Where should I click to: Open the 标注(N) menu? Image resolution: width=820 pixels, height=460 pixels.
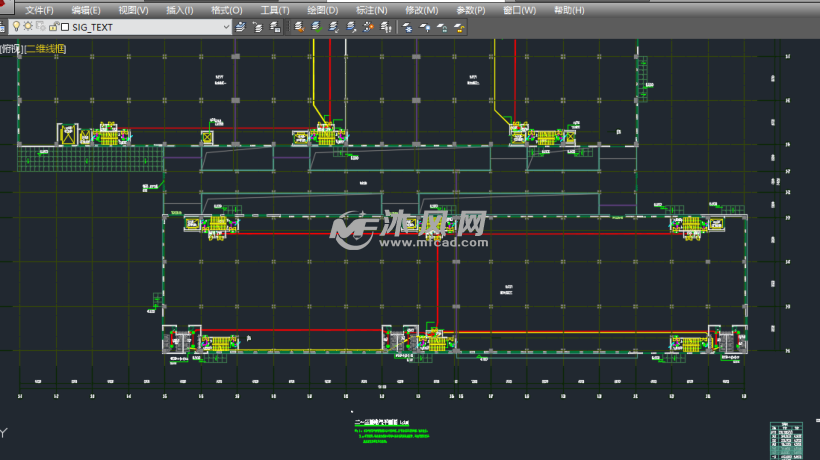coord(371,10)
